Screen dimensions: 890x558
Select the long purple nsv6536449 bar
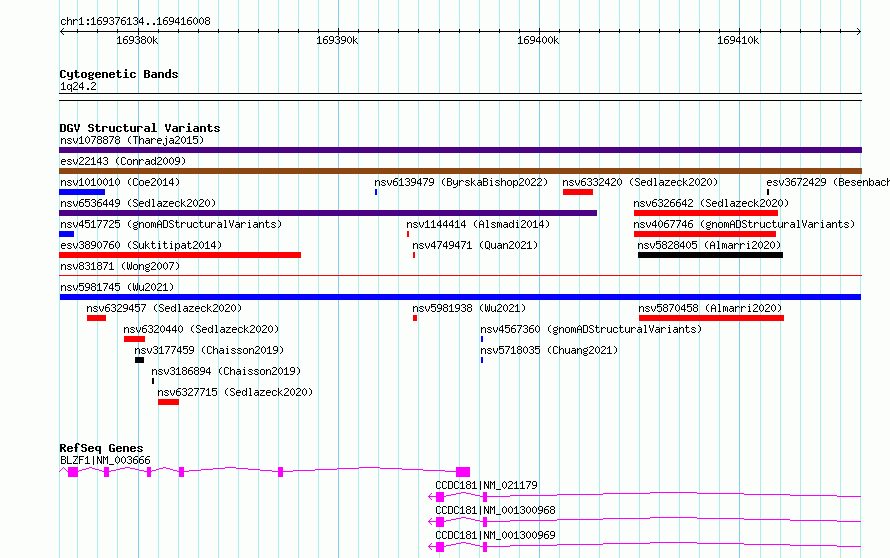[x=328, y=213]
